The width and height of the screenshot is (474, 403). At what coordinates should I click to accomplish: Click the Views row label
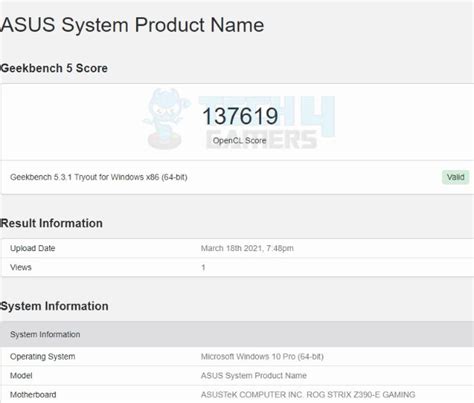[21, 267]
